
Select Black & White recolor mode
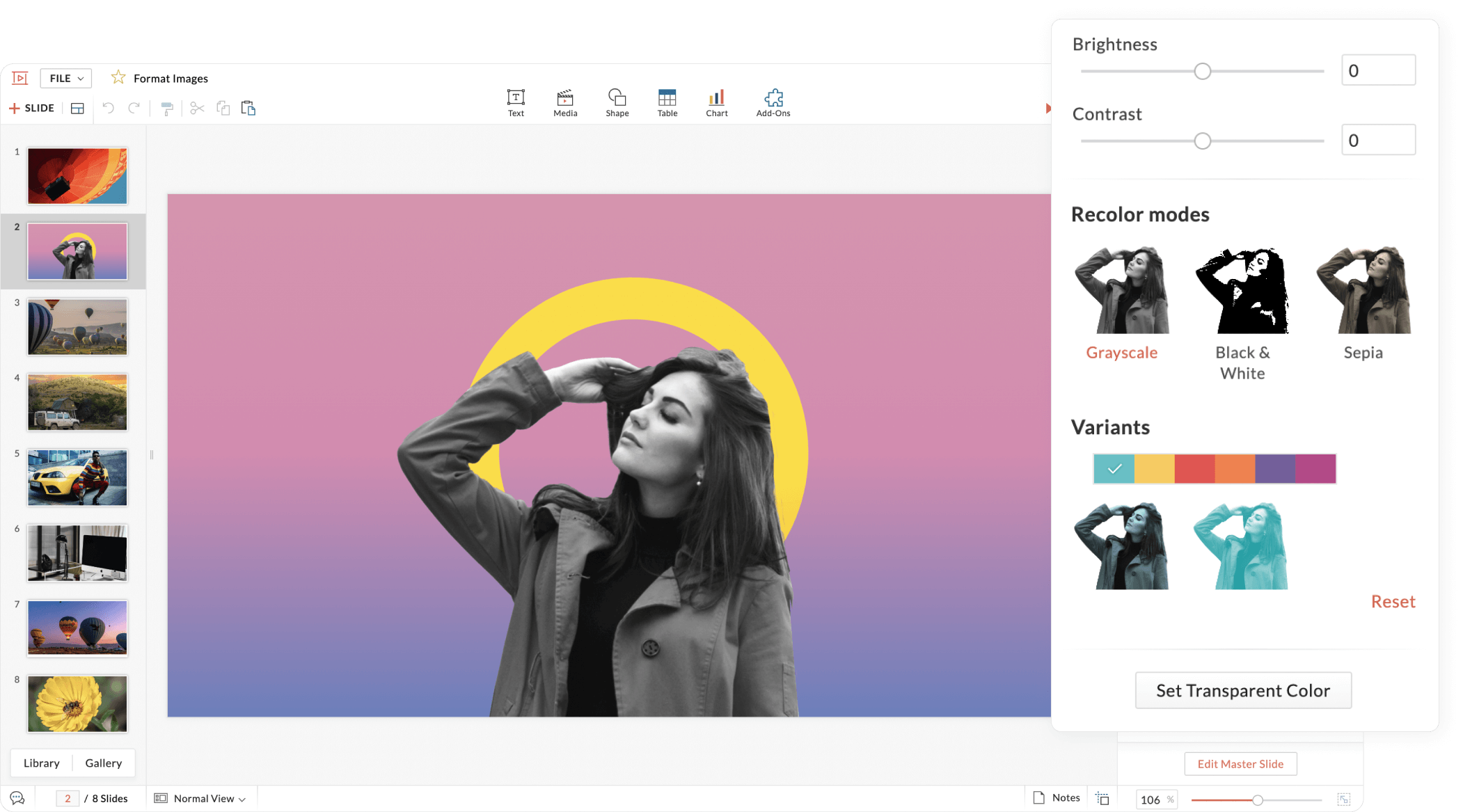1242,291
